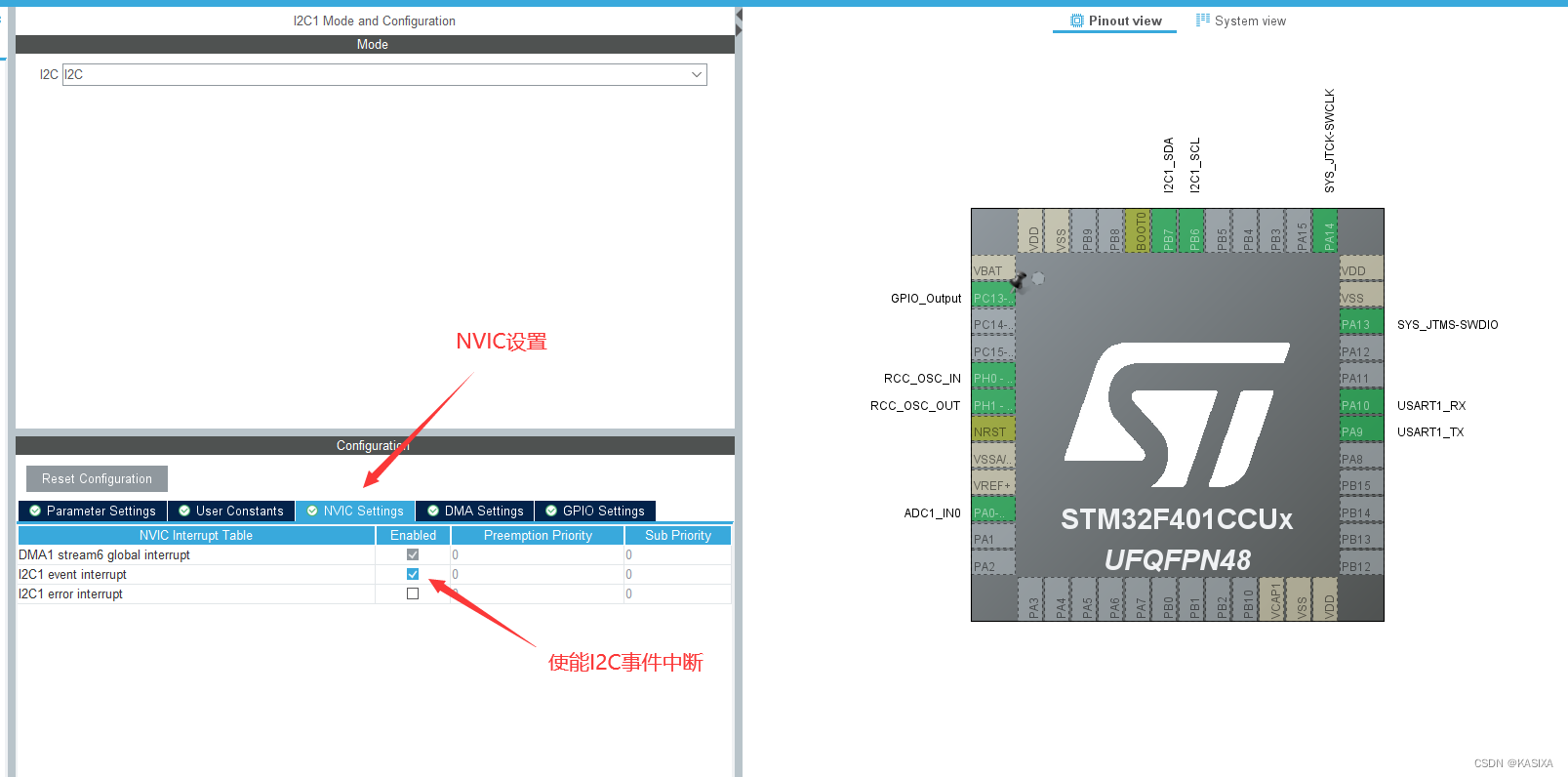Click pin PB13 on the chip
Viewport: 1568px width, 777px height.
coord(1361,539)
